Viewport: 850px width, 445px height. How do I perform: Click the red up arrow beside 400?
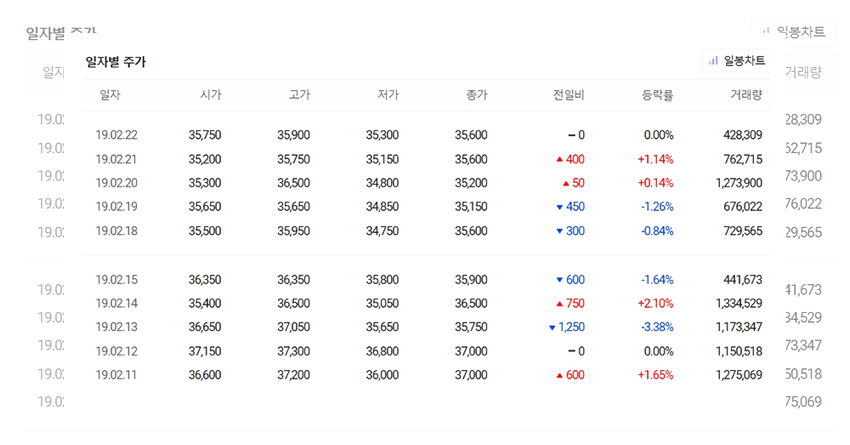tap(559, 159)
